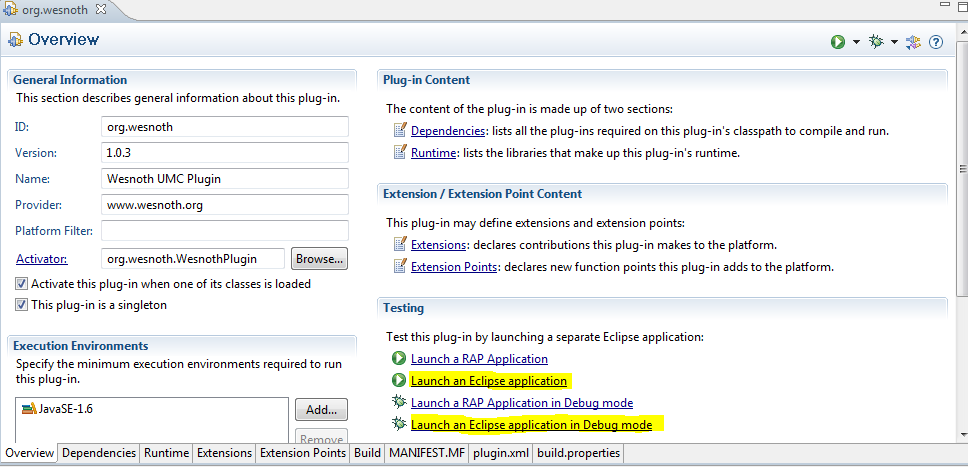Select the JavaSE-1.6 execution environment entry
Image resolution: width=968 pixels, height=467 pixels.
click(x=58, y=409)
